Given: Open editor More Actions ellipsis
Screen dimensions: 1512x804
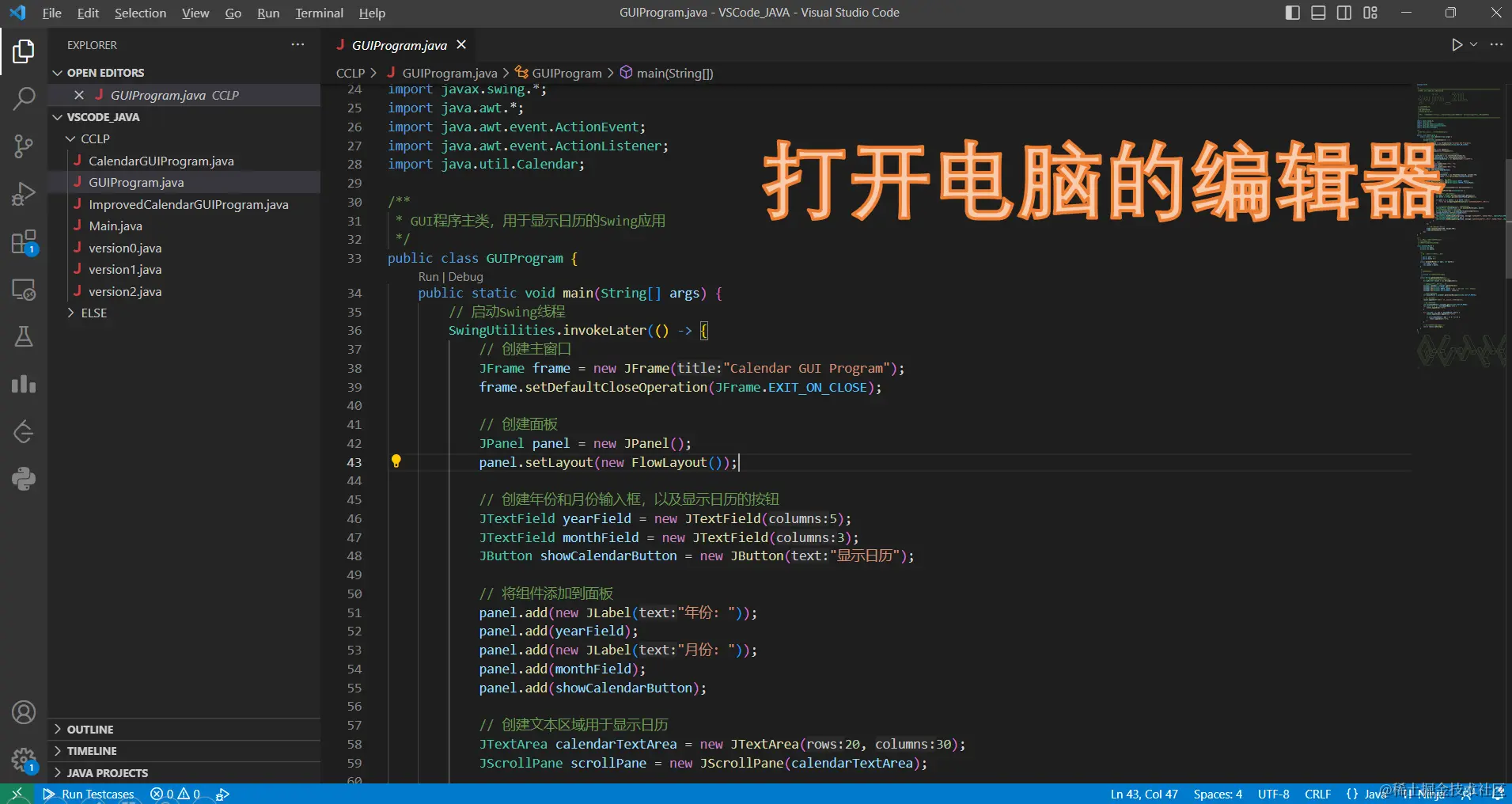Looking at the screenshot, I should coord(1496,45).
